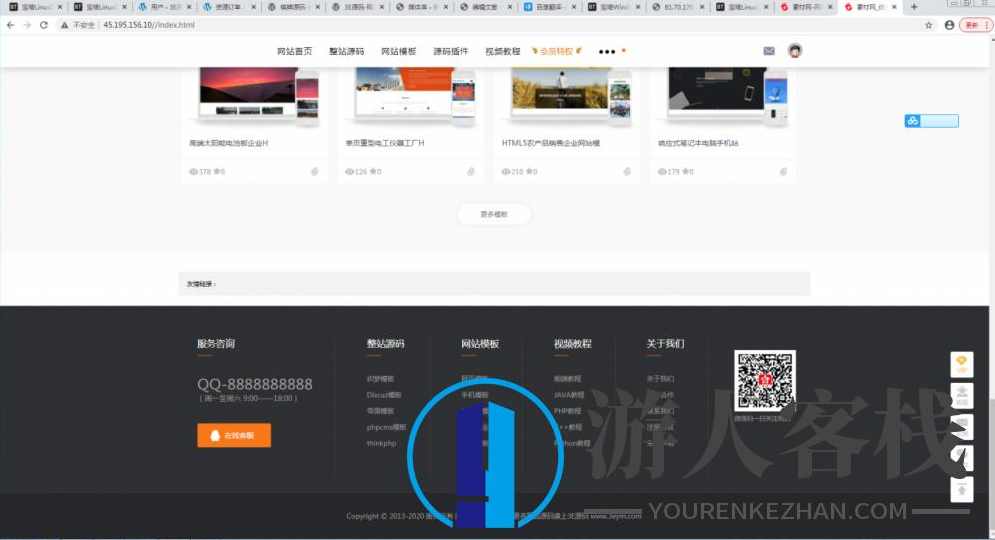The height and width of the screenshot is (540, 995).
Task: Open the mail messages icon in header
Action: point(769,51)
